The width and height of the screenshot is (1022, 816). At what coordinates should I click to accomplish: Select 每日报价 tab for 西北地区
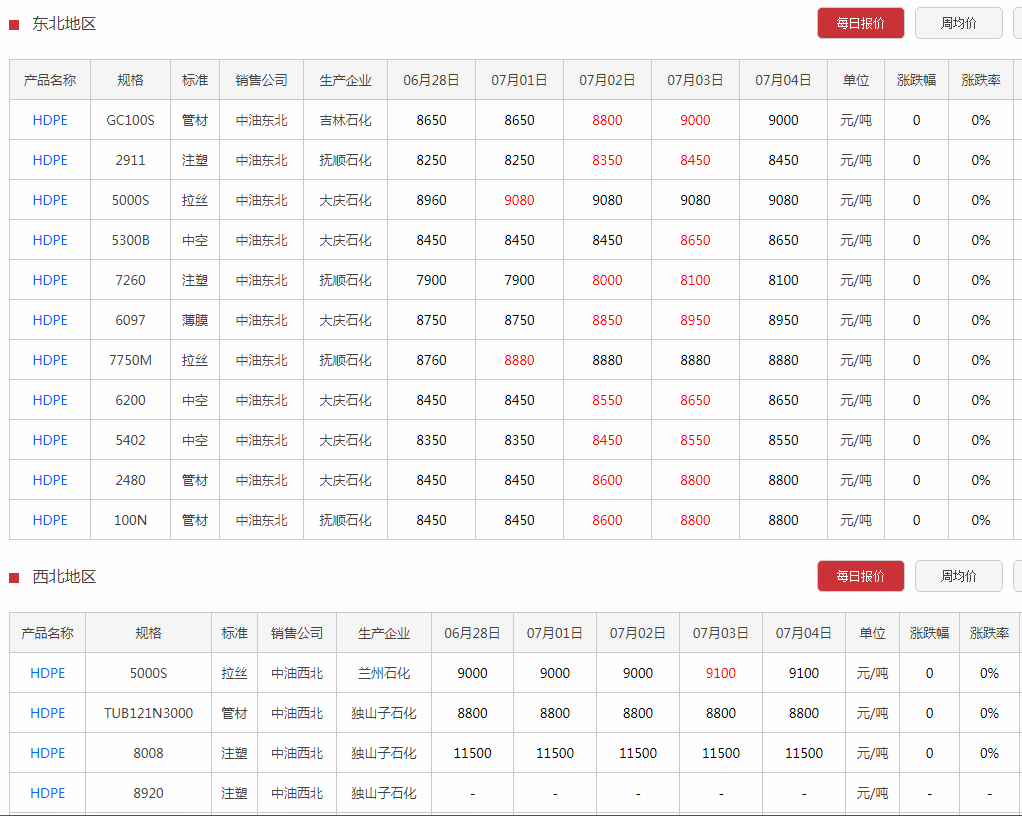pyautogui.click(x=860, y=576)
